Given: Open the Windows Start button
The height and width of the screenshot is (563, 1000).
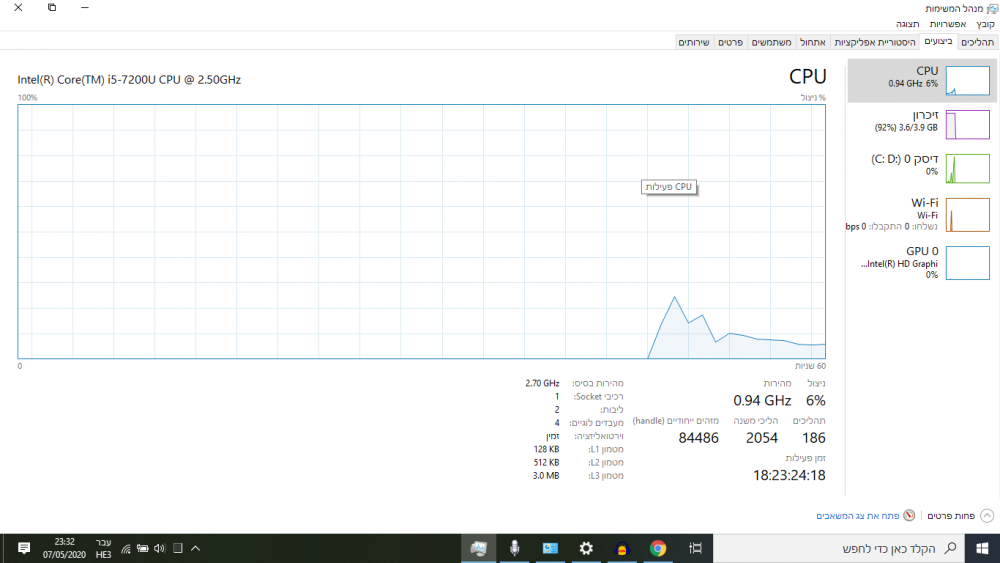Looking at the screenshot, I should click(982, 548).
